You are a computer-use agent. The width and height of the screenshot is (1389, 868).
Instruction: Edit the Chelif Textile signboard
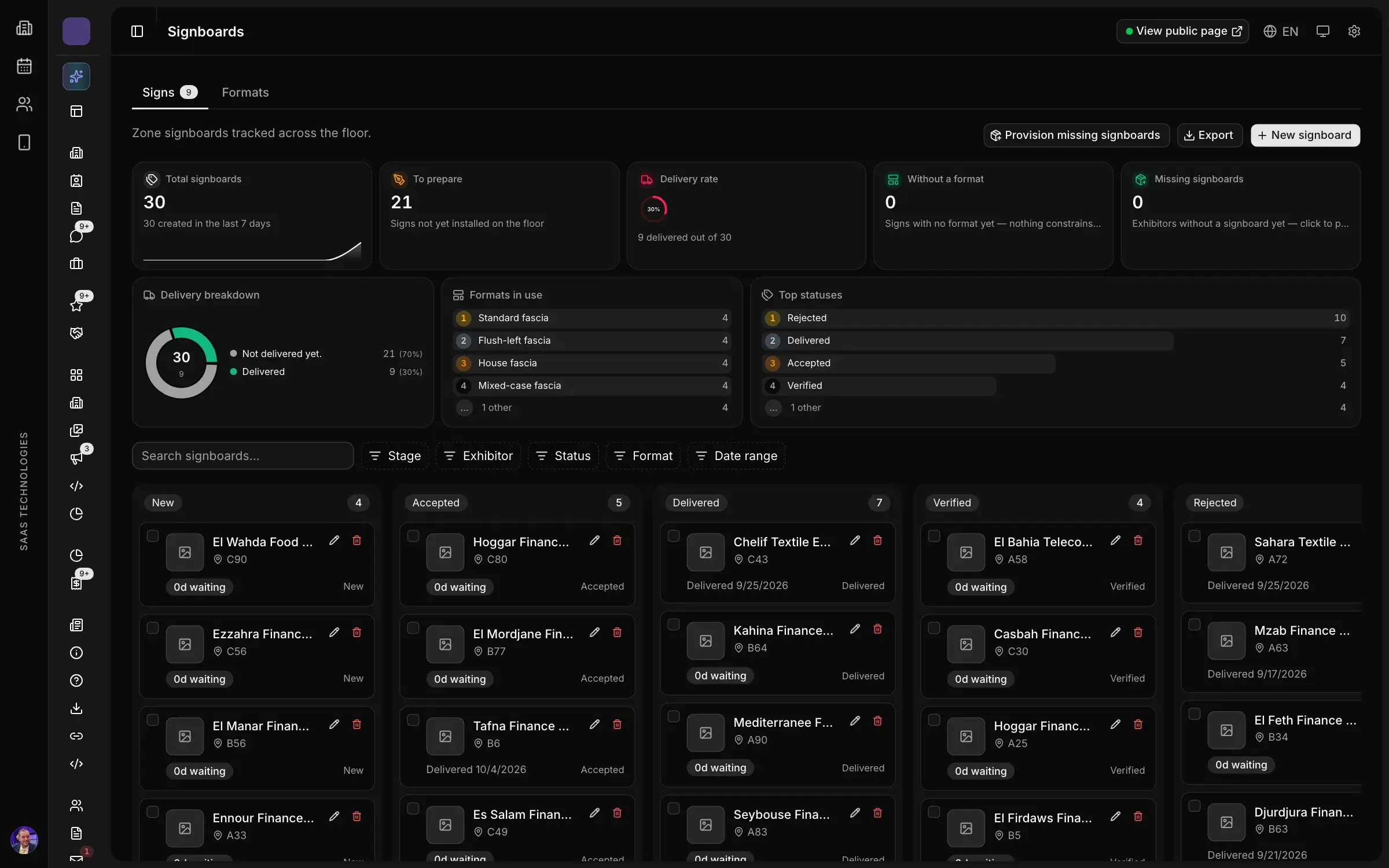855,540
